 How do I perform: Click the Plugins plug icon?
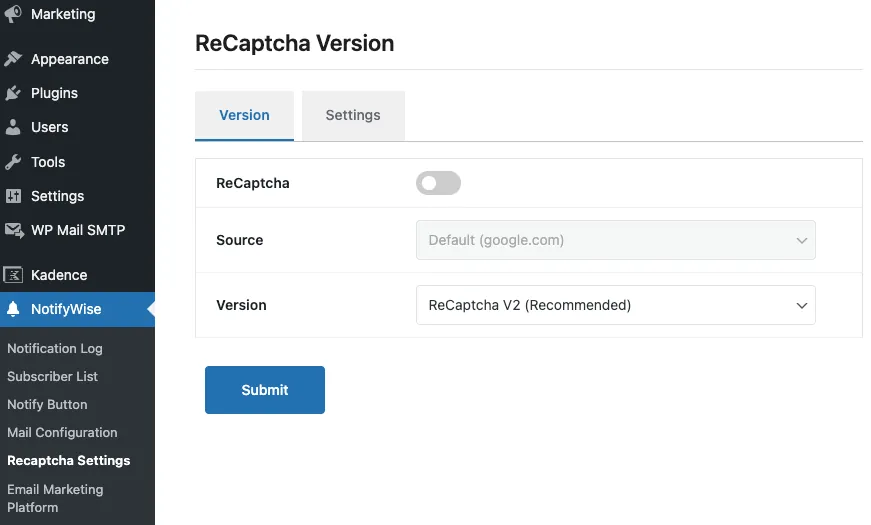[x=13, y=93]
